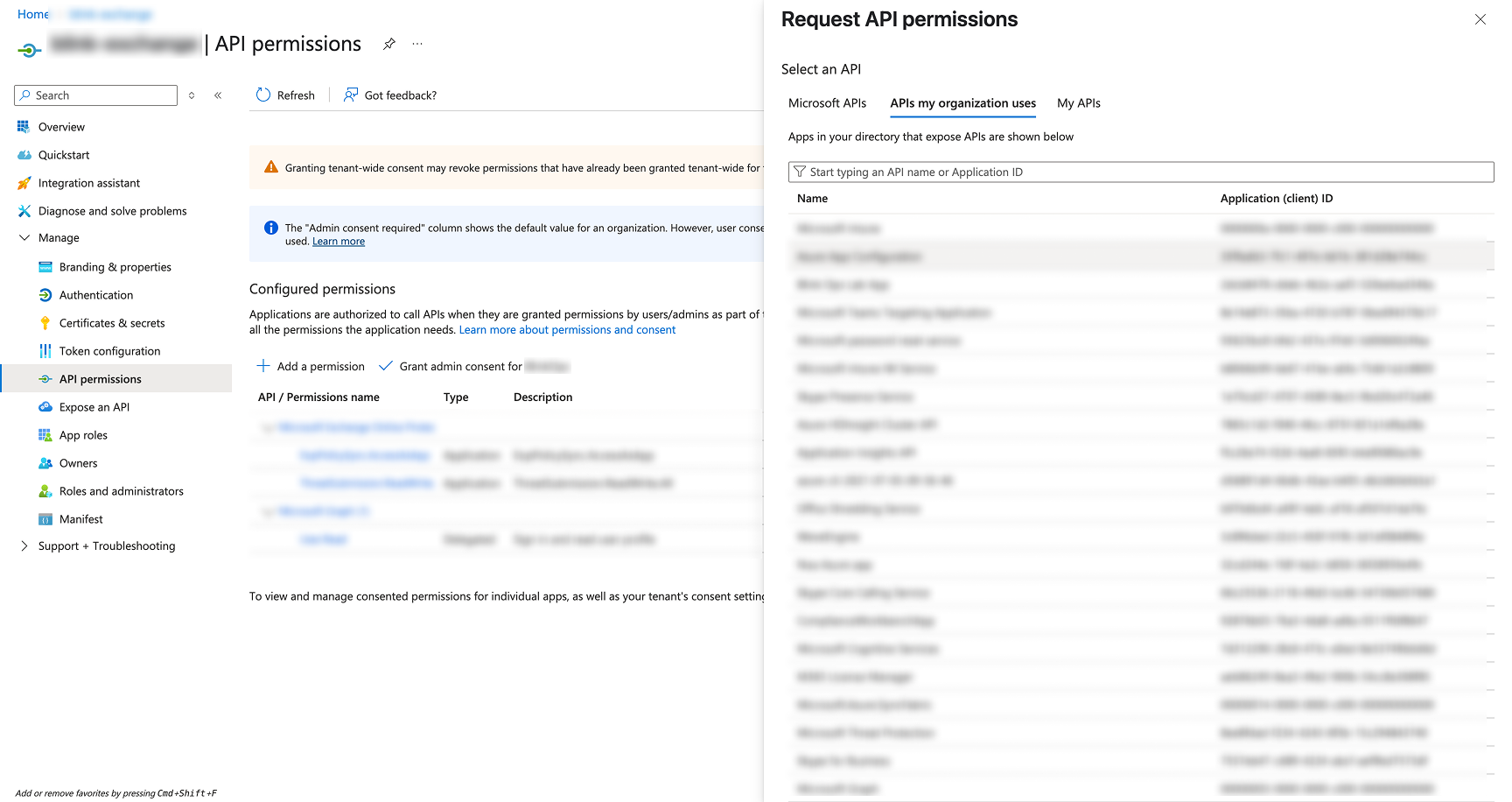Switch to the Microsoft APIs tab
1512x802 pixels.
pos(827,103)
